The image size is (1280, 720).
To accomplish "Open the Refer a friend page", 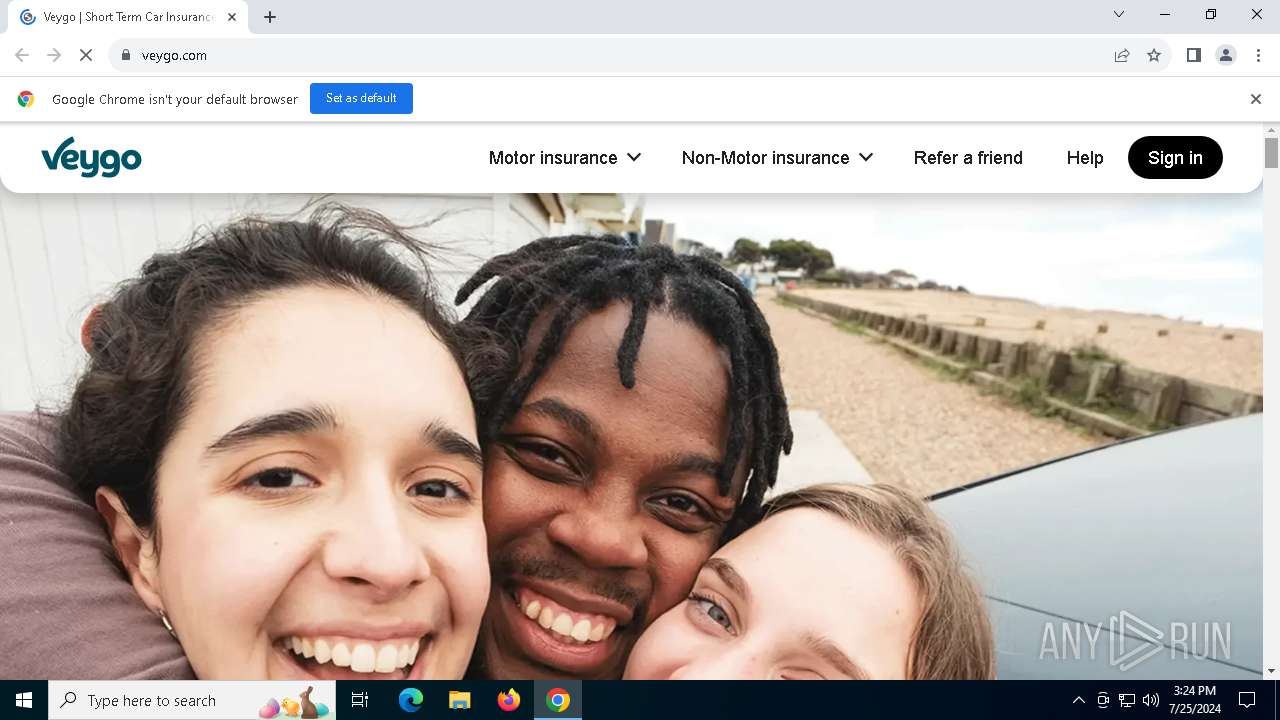I will [x=968, y=158].
